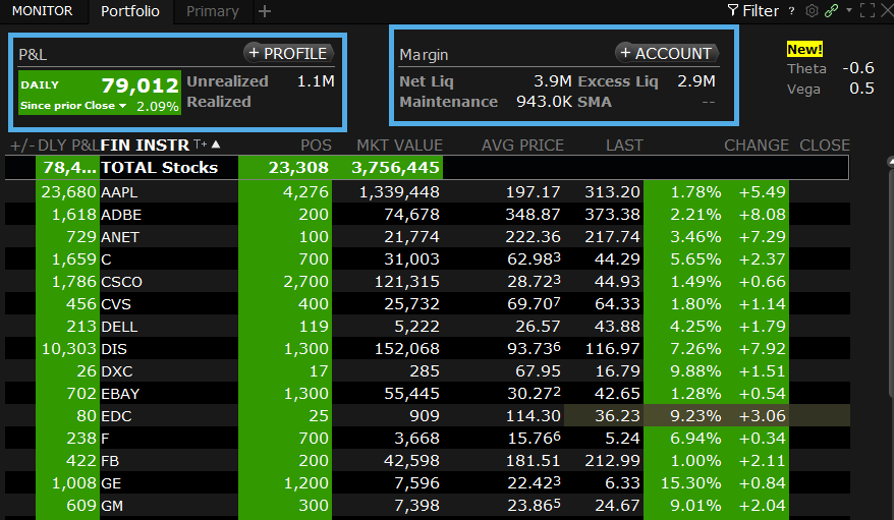Expand the Margin ACCOUNT section
The width and height of the screenshot is (894, 520).
[x=665, y=53]
